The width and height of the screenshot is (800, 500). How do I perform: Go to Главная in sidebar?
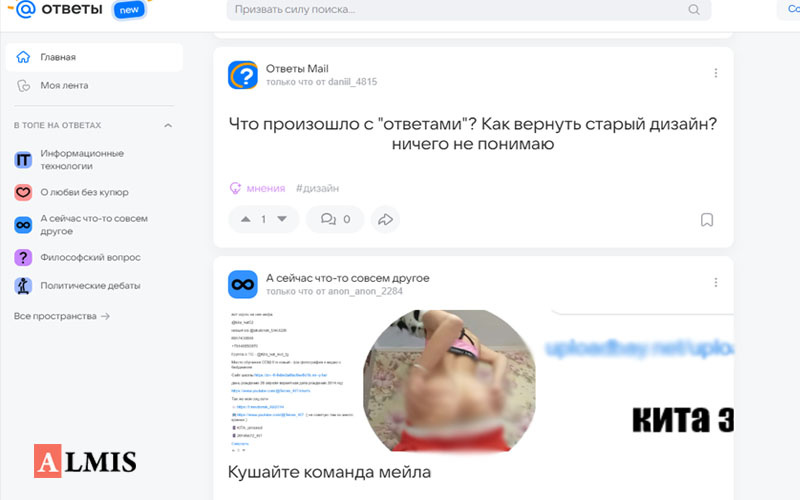tap(94, 57)
